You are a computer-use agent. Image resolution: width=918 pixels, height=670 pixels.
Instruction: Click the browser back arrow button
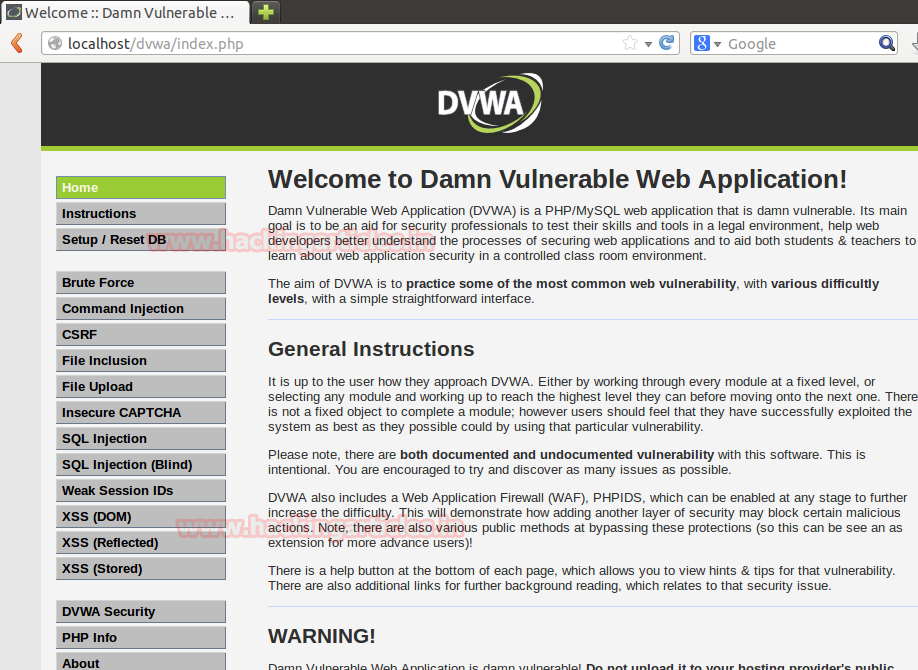(17, 43)
